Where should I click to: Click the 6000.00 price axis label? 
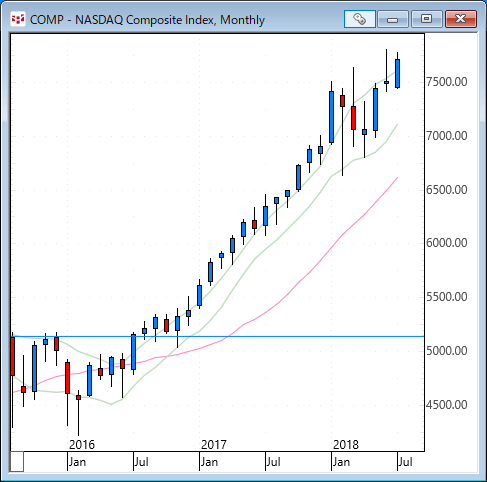[447, 243]
